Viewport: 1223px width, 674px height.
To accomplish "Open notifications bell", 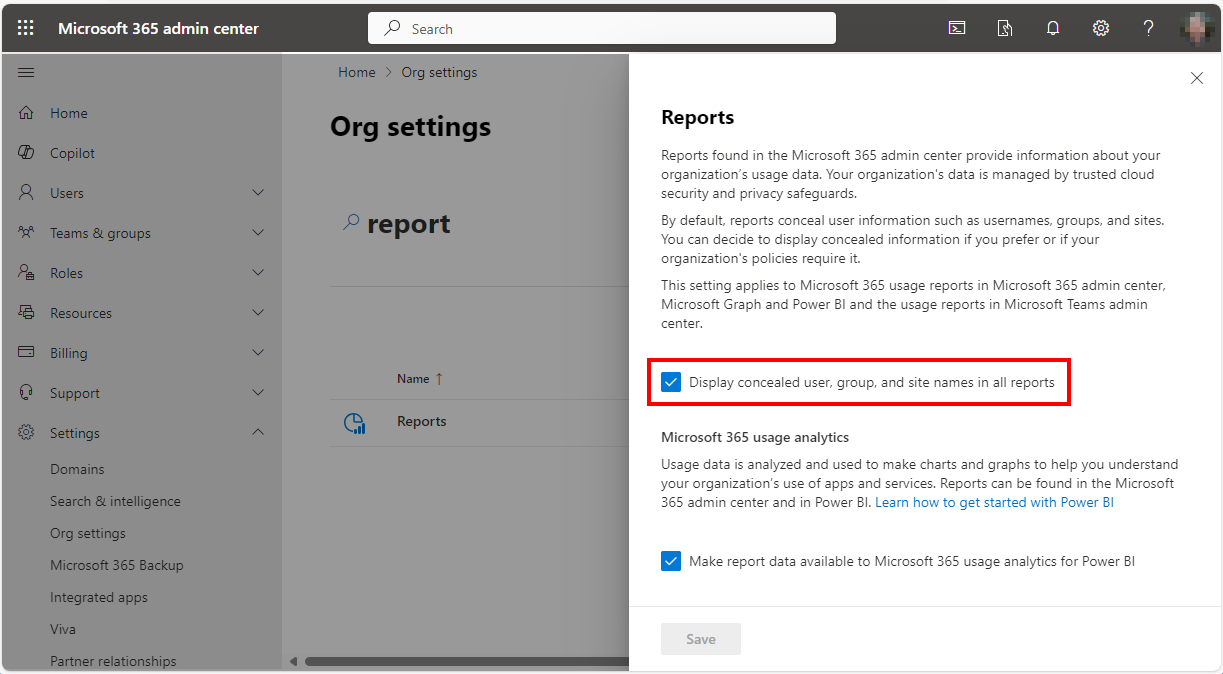I will [1052, 28].
